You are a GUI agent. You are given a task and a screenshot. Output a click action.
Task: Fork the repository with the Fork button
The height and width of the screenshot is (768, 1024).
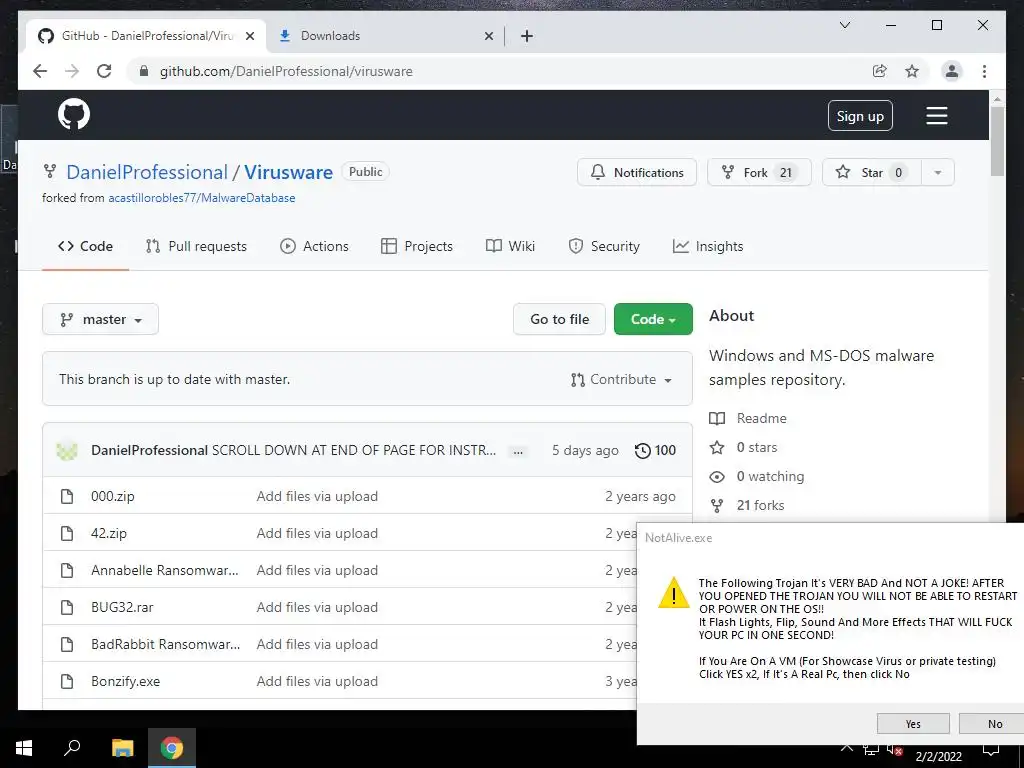(x=759, y=172)
